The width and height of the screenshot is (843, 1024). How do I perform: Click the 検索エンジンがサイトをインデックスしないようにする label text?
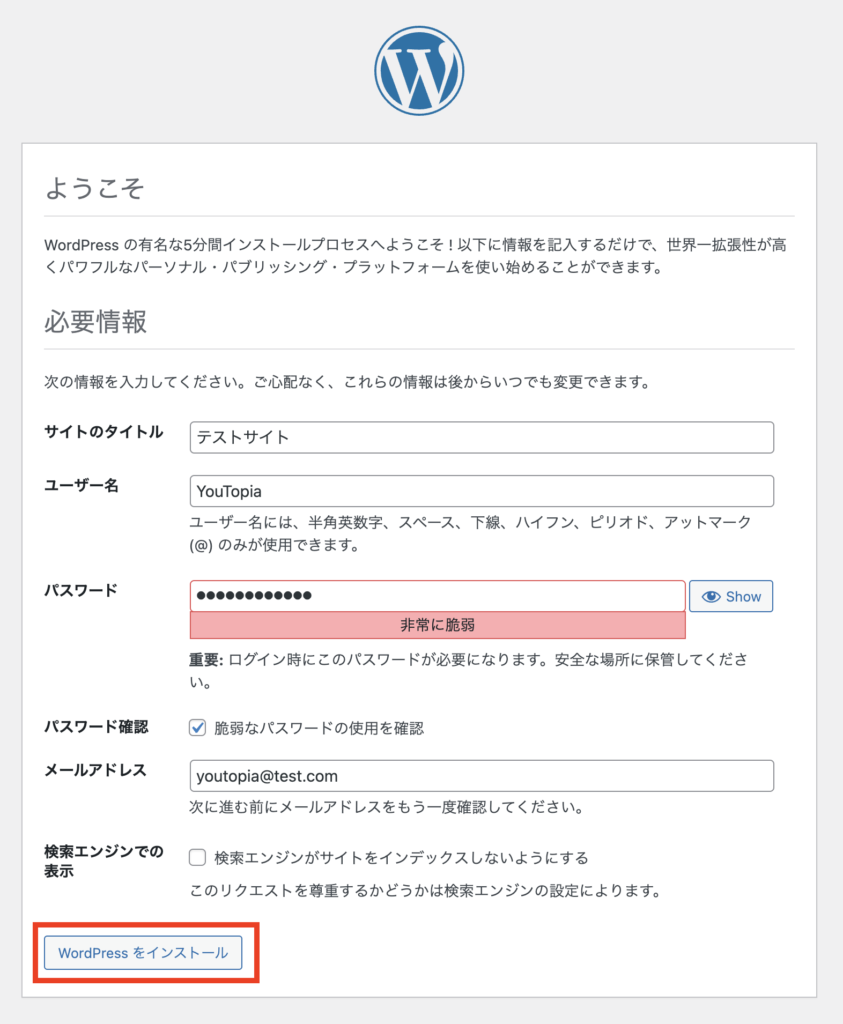click(402, 857)
